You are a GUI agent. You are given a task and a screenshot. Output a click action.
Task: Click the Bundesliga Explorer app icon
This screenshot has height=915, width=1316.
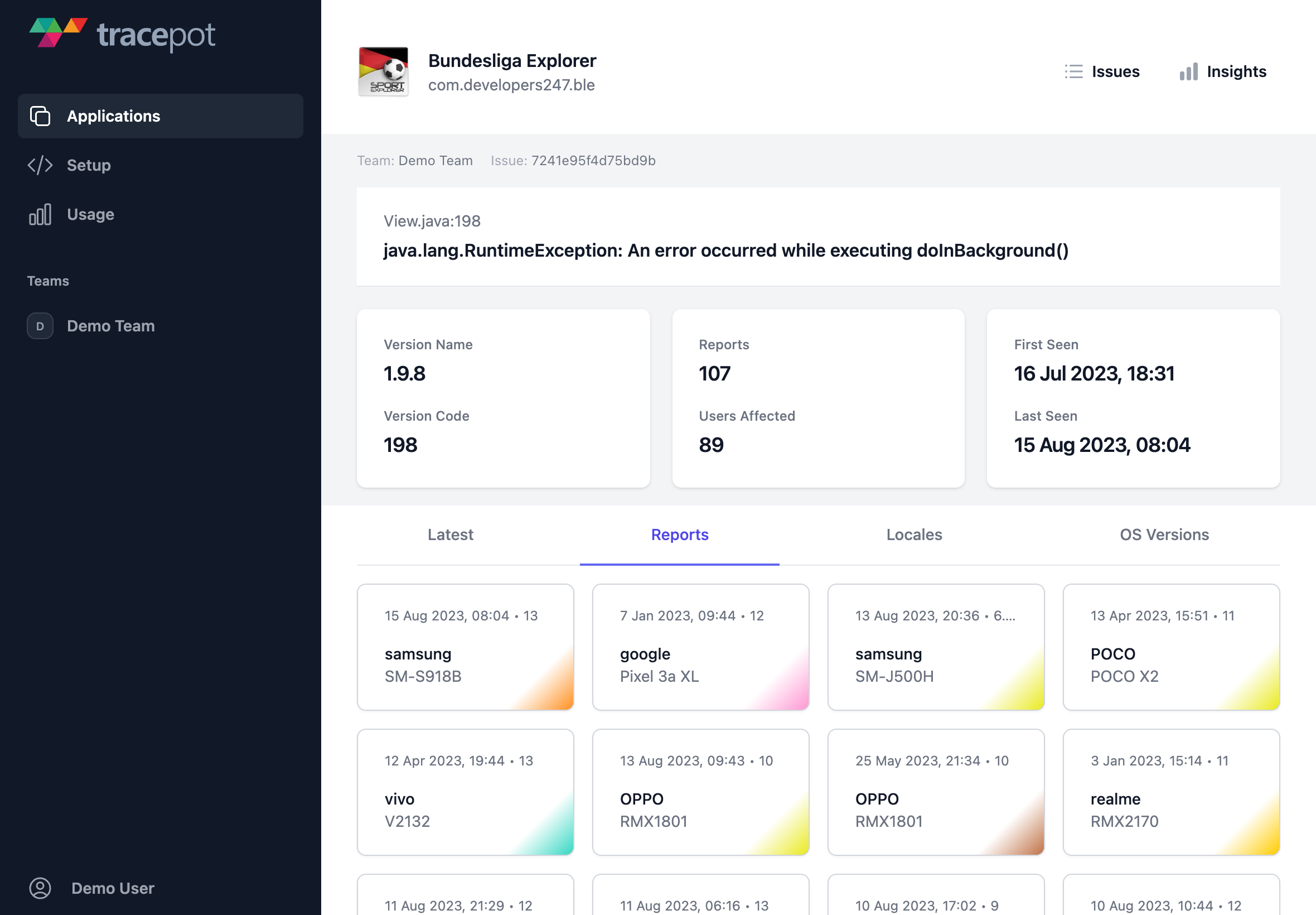[x=383, y=71]
